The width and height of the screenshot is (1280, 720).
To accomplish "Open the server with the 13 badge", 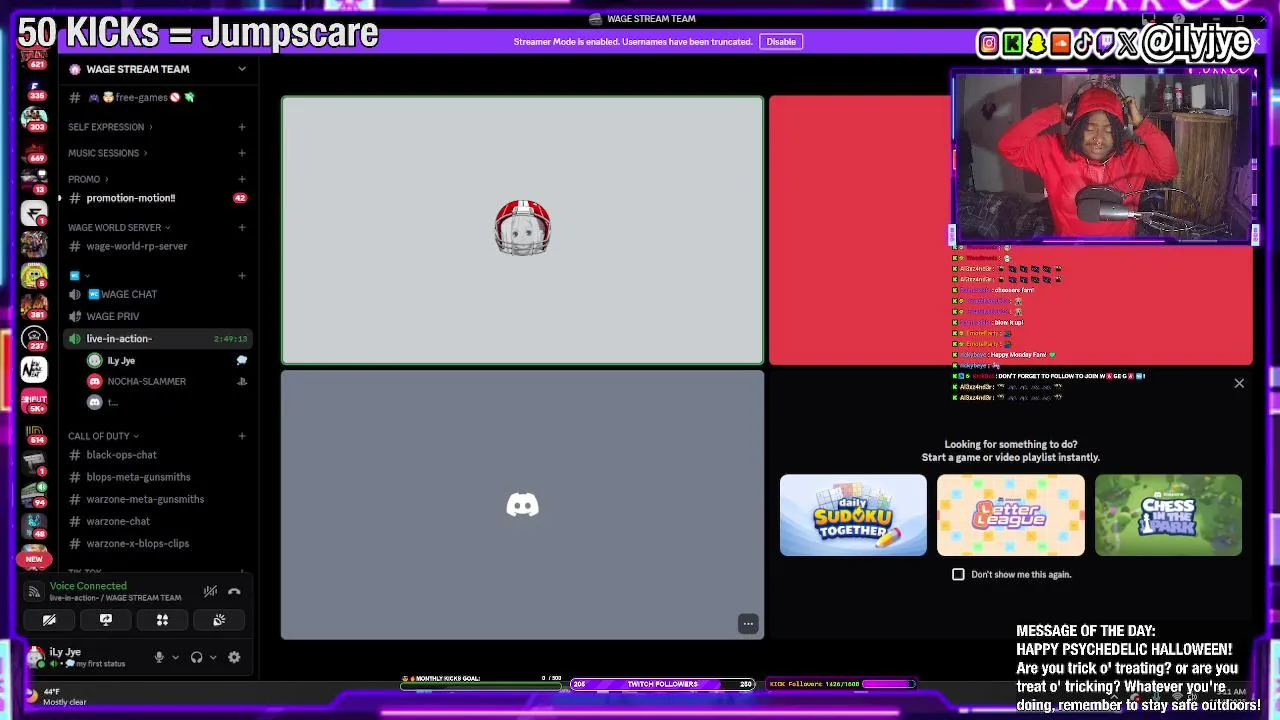I will [34, 181].
